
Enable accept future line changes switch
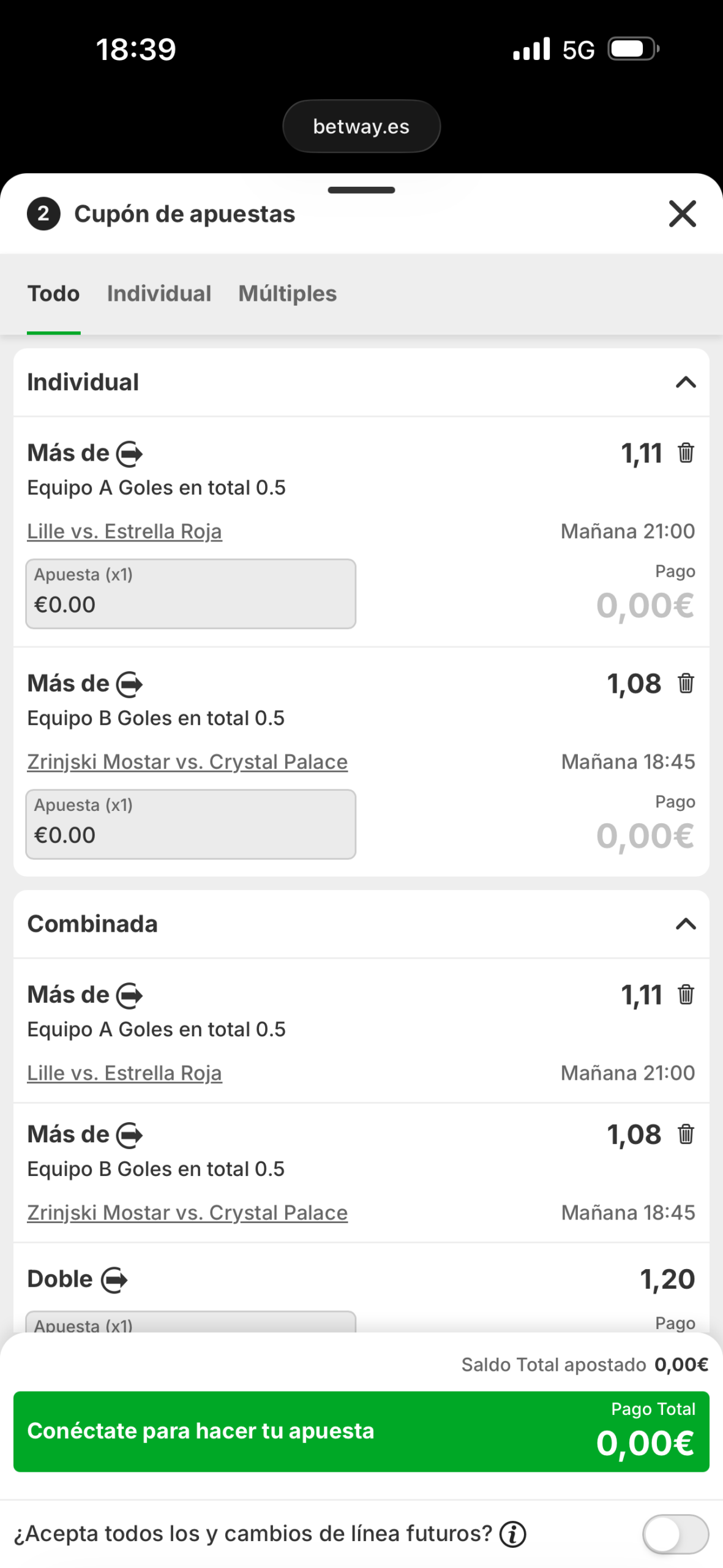coord(675,1534)
